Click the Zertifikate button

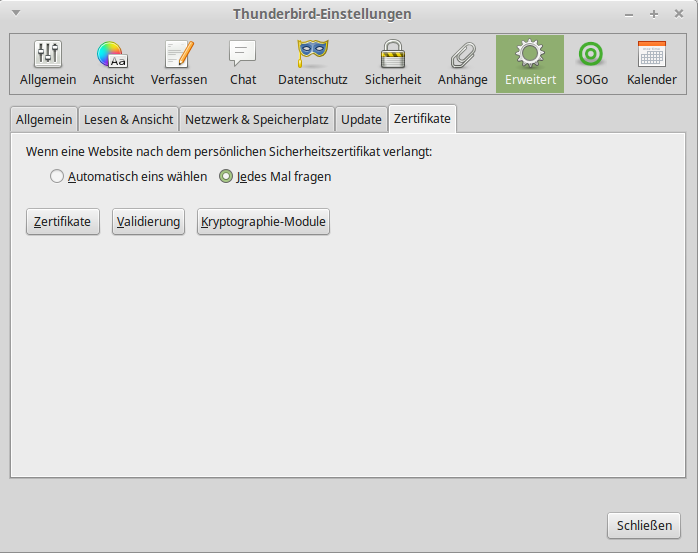coord(63,221)
